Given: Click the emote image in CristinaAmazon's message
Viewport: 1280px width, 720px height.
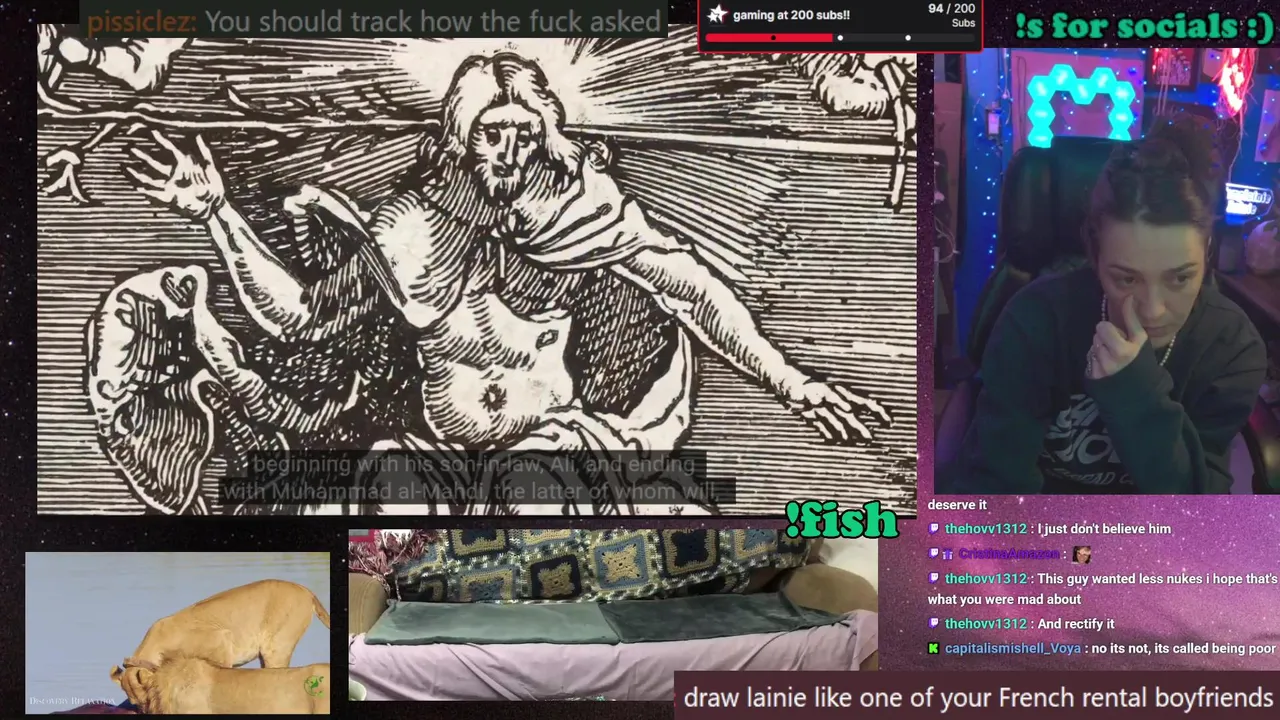Looking at the screenshot, I should click(1081, 554).
